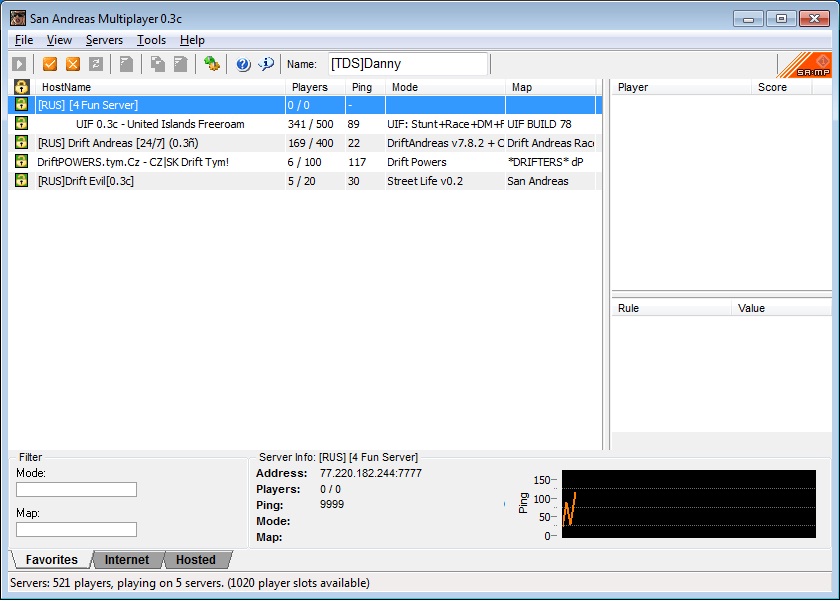Select [RUS] Drift Andreas [24/7] server
Image resolution: width=840 pixels, height=601 pixels.
click(305, 143)
